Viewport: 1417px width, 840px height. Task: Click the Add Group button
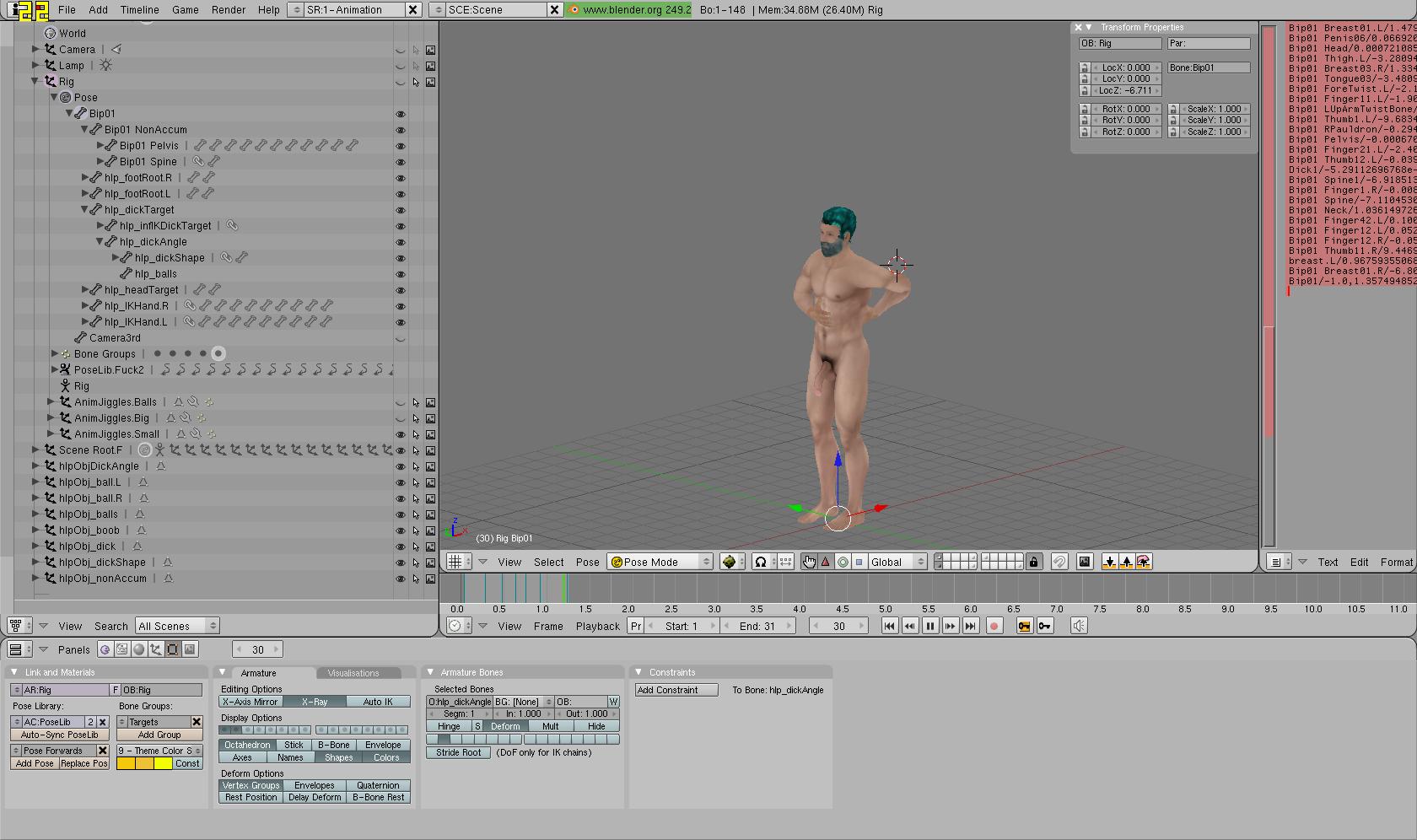pos(159,735)
